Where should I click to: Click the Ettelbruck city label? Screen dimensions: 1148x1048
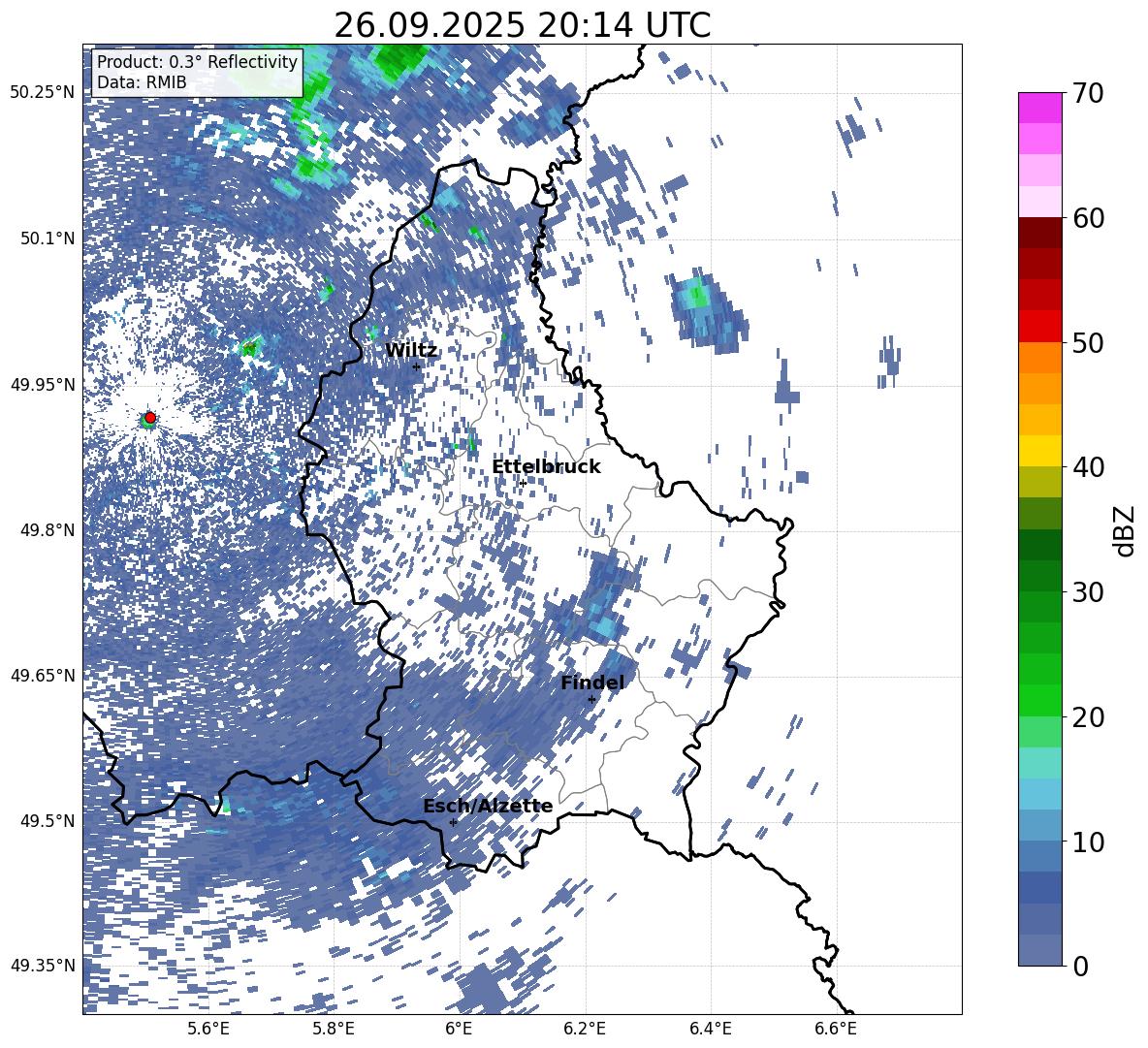tap(546, 466)
